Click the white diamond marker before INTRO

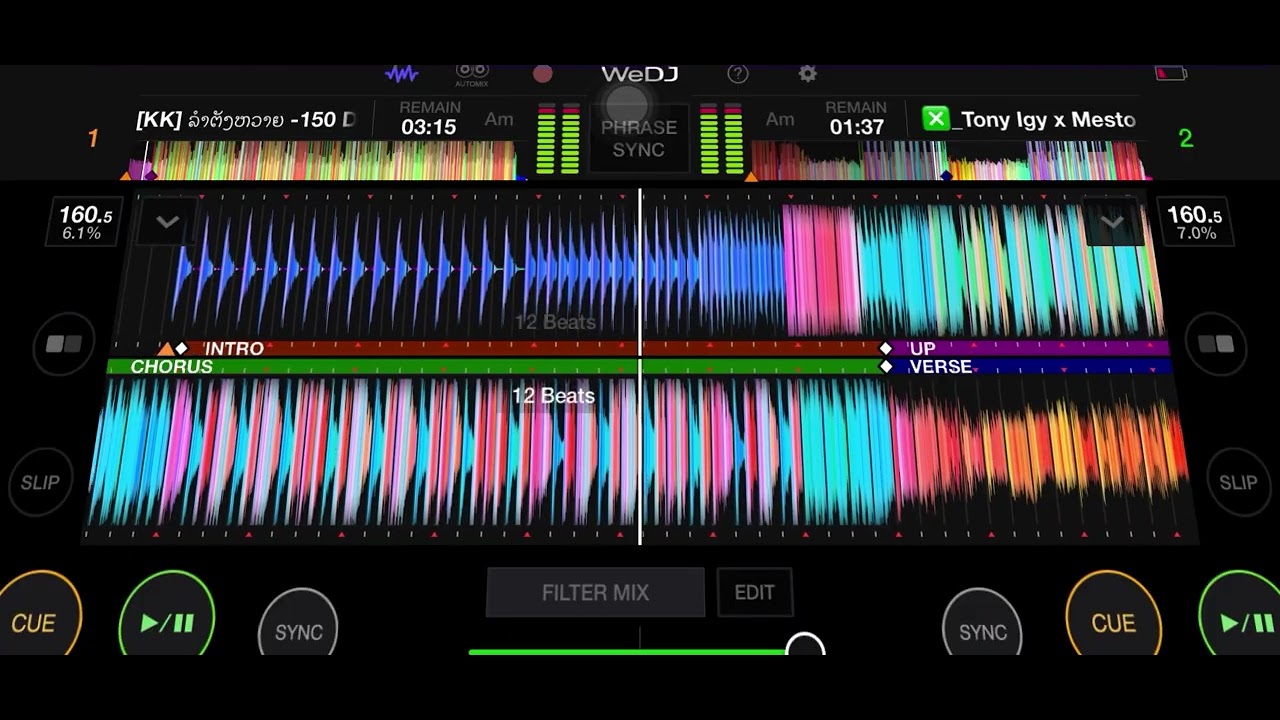click(x=181, y=348)
